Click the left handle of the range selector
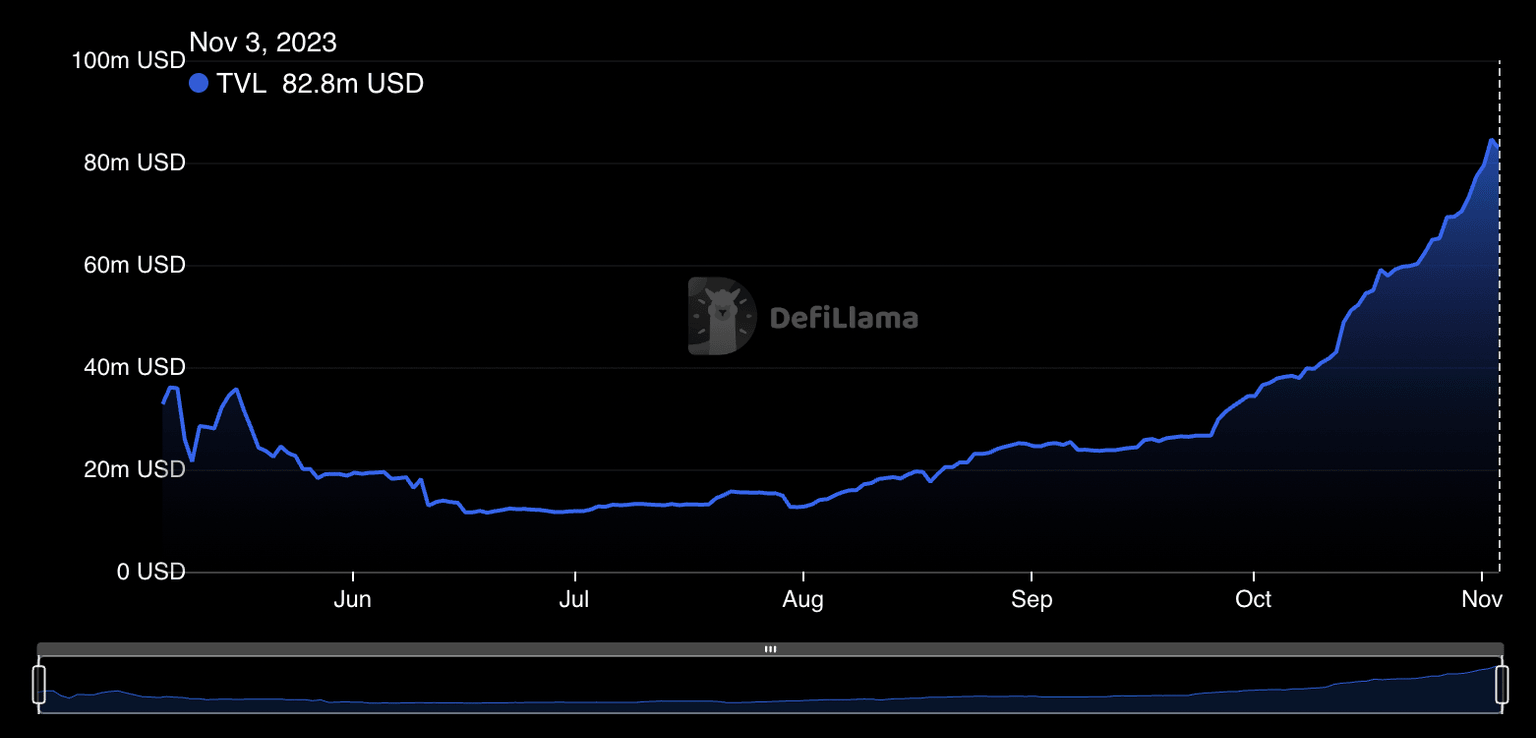The height and width of the screenshot is (738, 1536). click(x=39, y=686)
